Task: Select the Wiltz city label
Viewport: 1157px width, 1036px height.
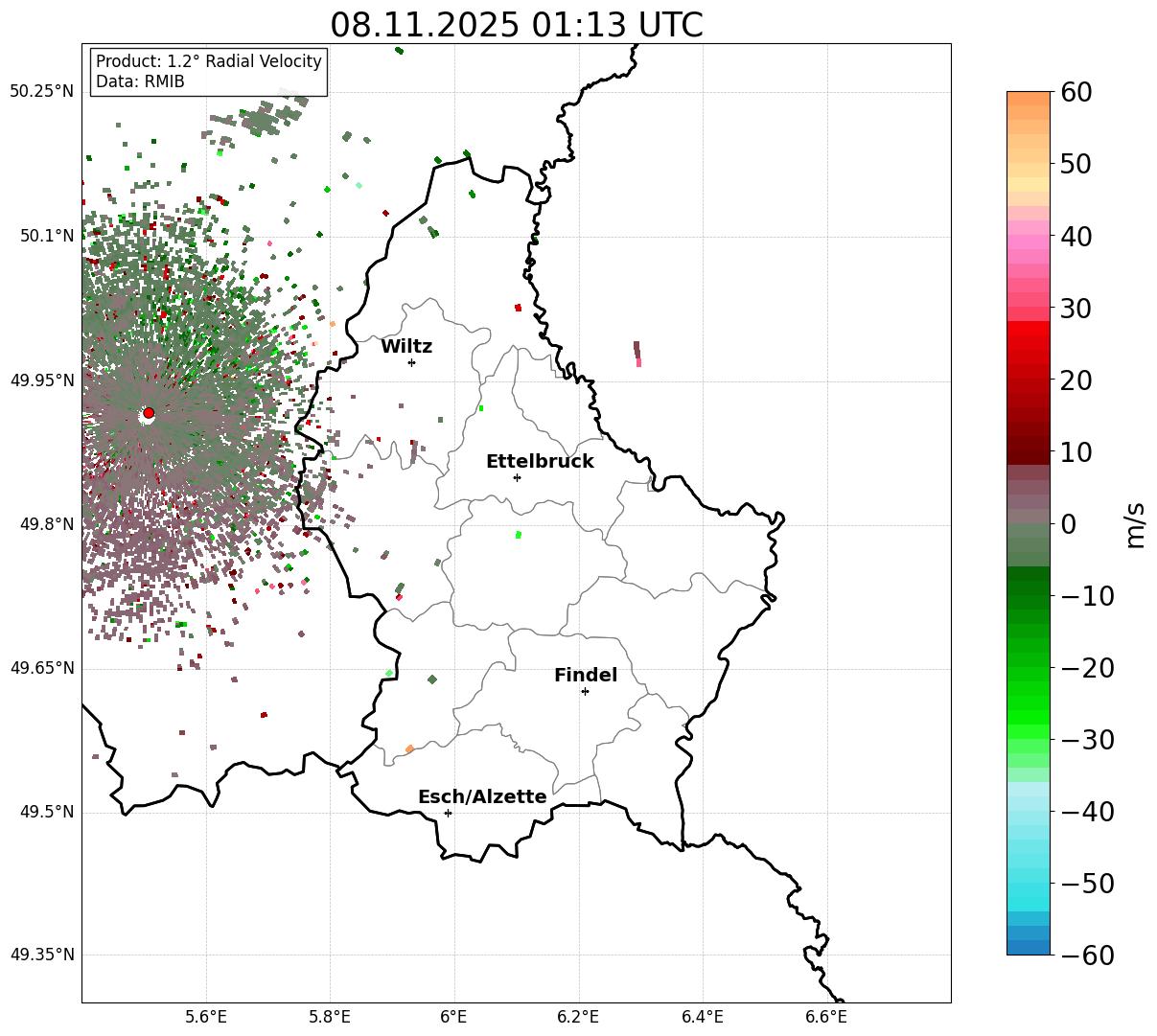Action: 406,347
